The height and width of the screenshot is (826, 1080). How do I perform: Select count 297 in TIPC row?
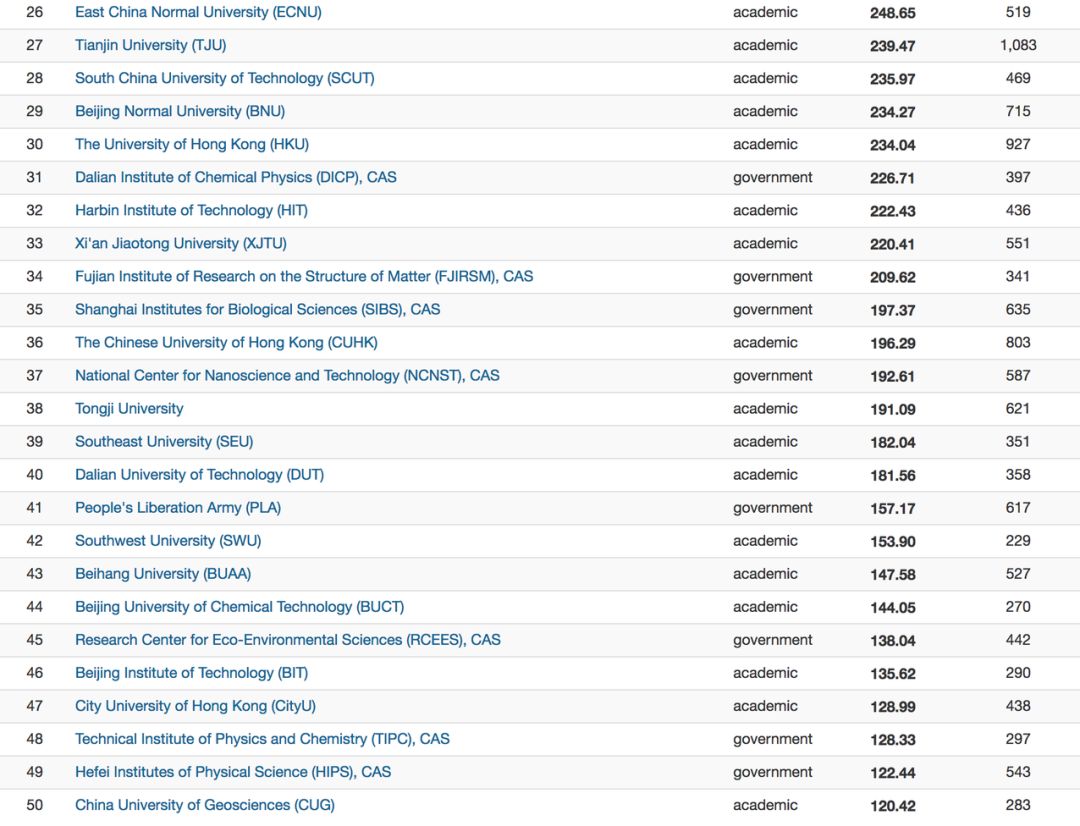point(1018,740)
